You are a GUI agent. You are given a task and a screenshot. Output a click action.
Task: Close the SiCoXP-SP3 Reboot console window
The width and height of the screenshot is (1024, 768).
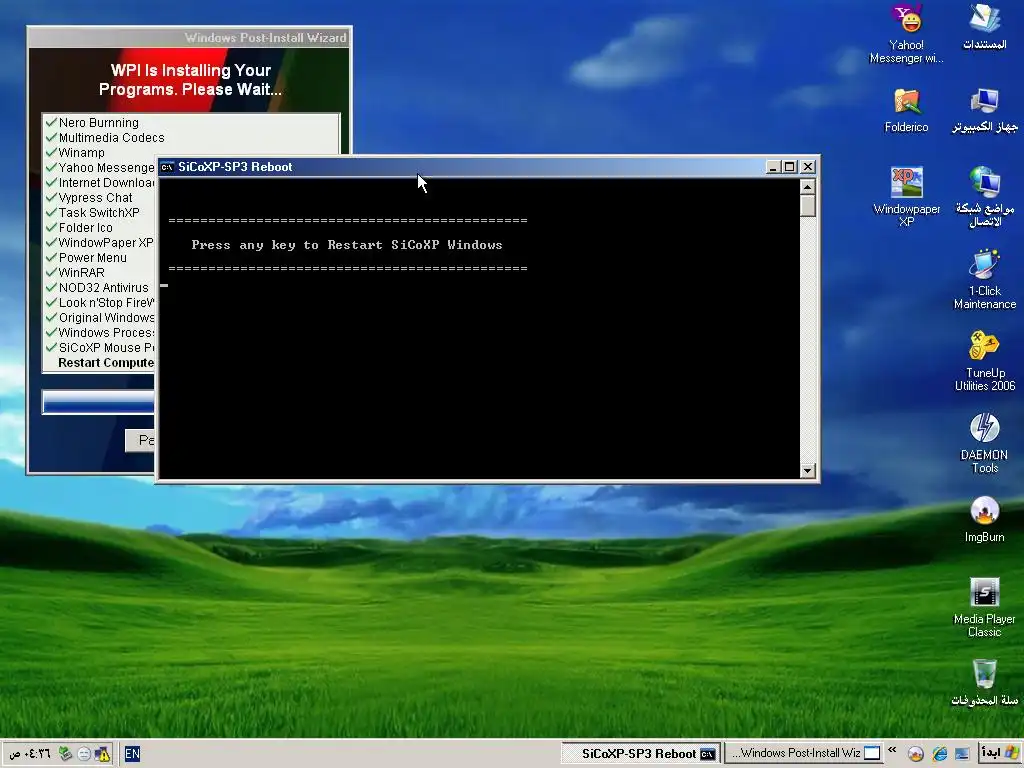point(808,167)
